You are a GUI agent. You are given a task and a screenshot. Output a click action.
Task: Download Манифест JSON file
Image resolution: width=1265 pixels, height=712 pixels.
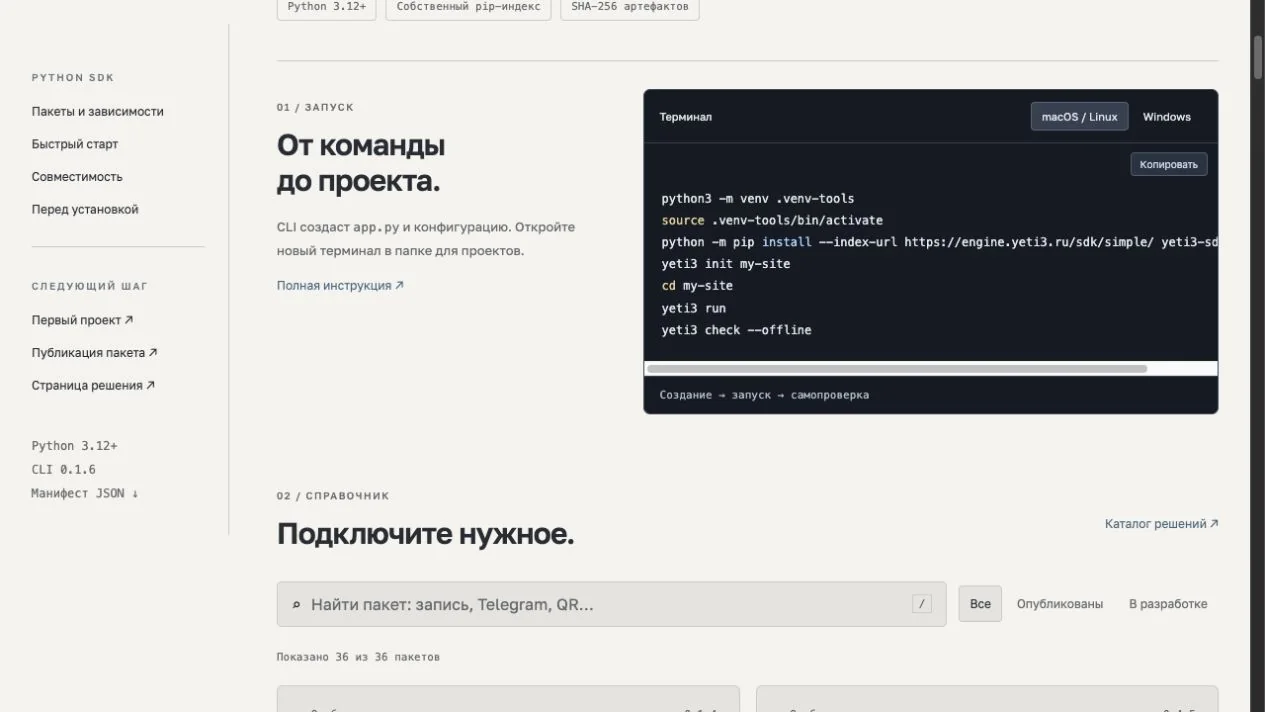pos(85,493)
